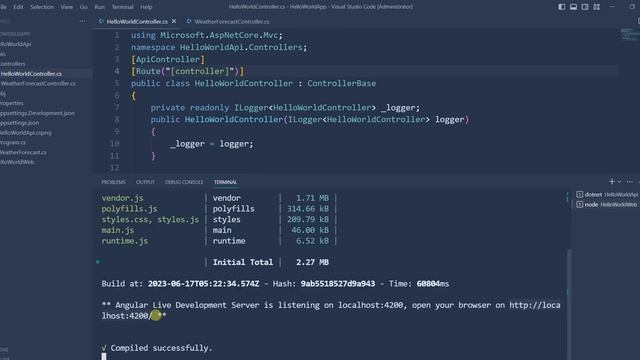Open the terminal panel more actions ellipsis
640x360 pixels.
tap(630, 182)
